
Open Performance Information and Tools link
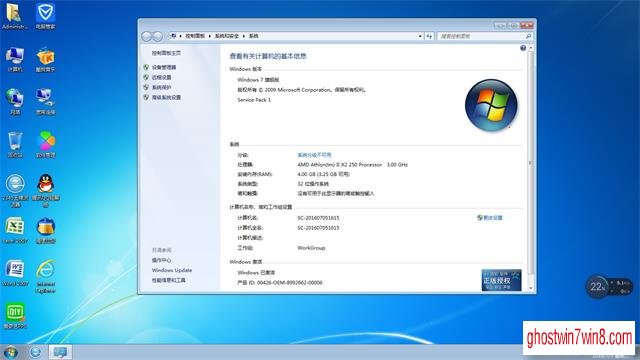pyautogui.click(x=169, y=281)
